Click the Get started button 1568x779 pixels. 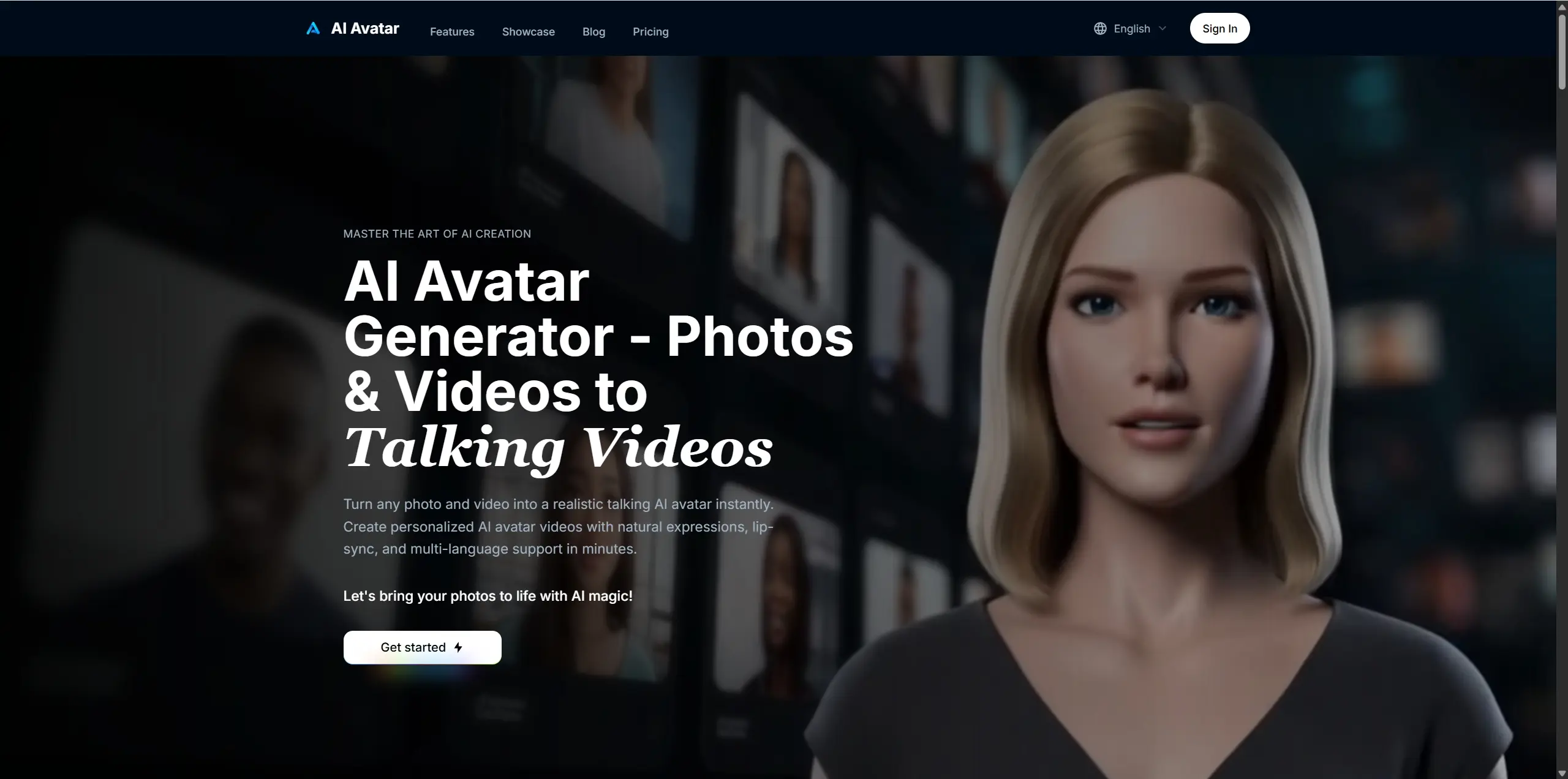[x=423, y=647]
